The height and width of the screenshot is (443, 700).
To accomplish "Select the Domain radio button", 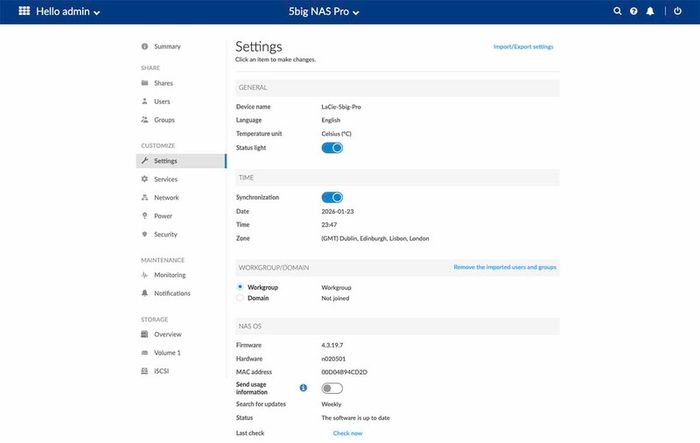I will tap(240, 298).
